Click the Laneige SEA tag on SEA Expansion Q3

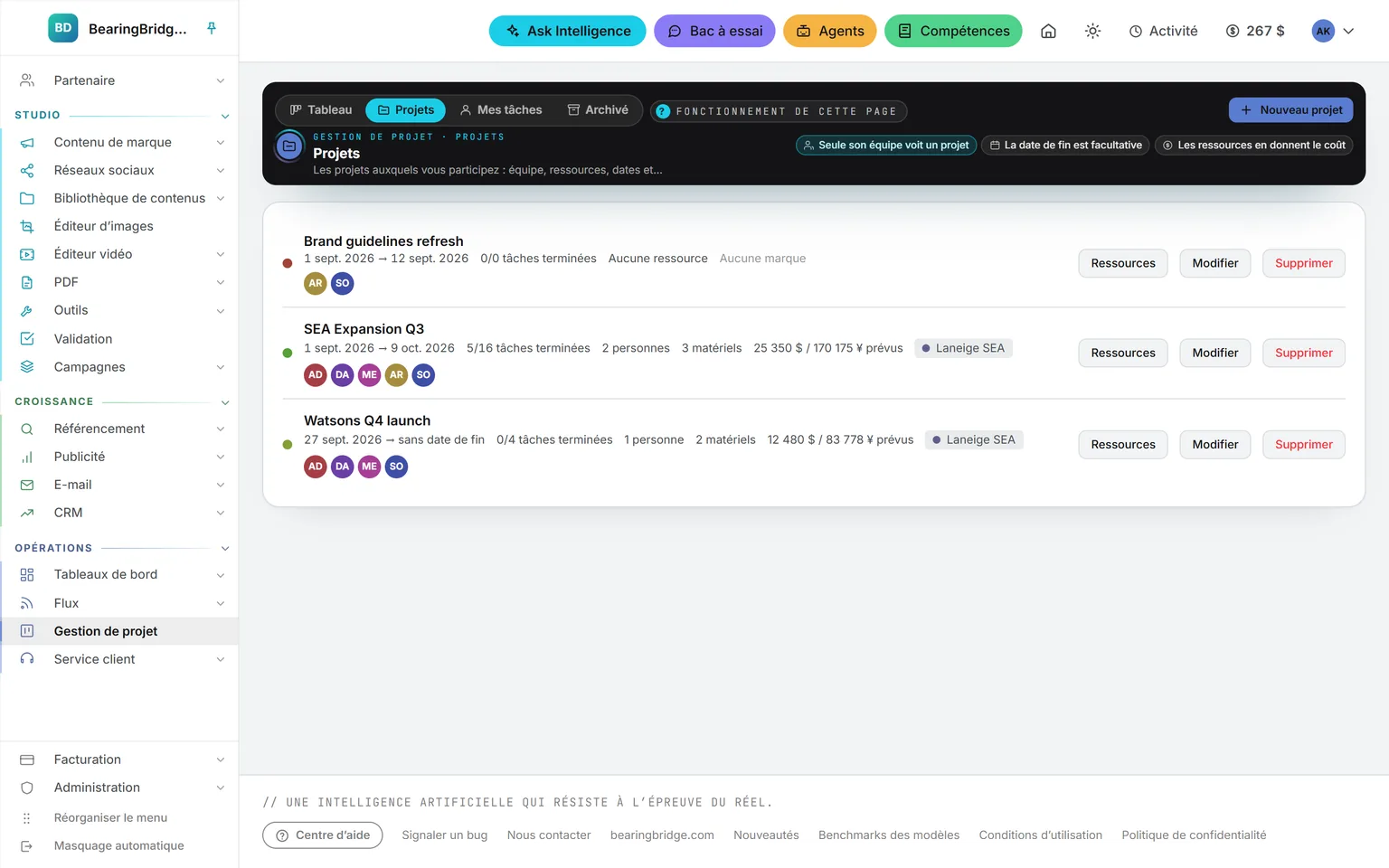[963, 348]
